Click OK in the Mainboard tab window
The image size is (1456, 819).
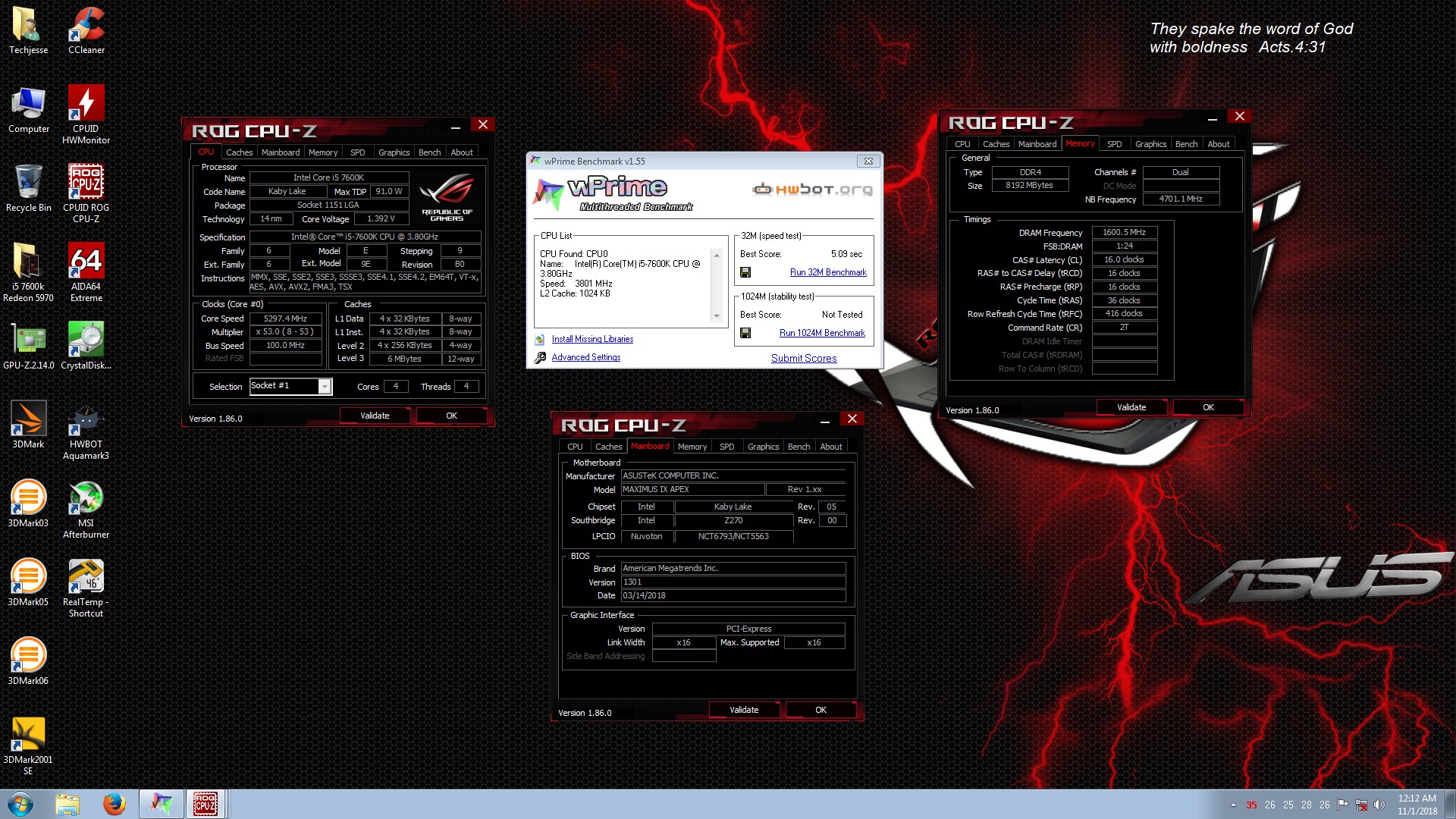[x=821, y=710]
